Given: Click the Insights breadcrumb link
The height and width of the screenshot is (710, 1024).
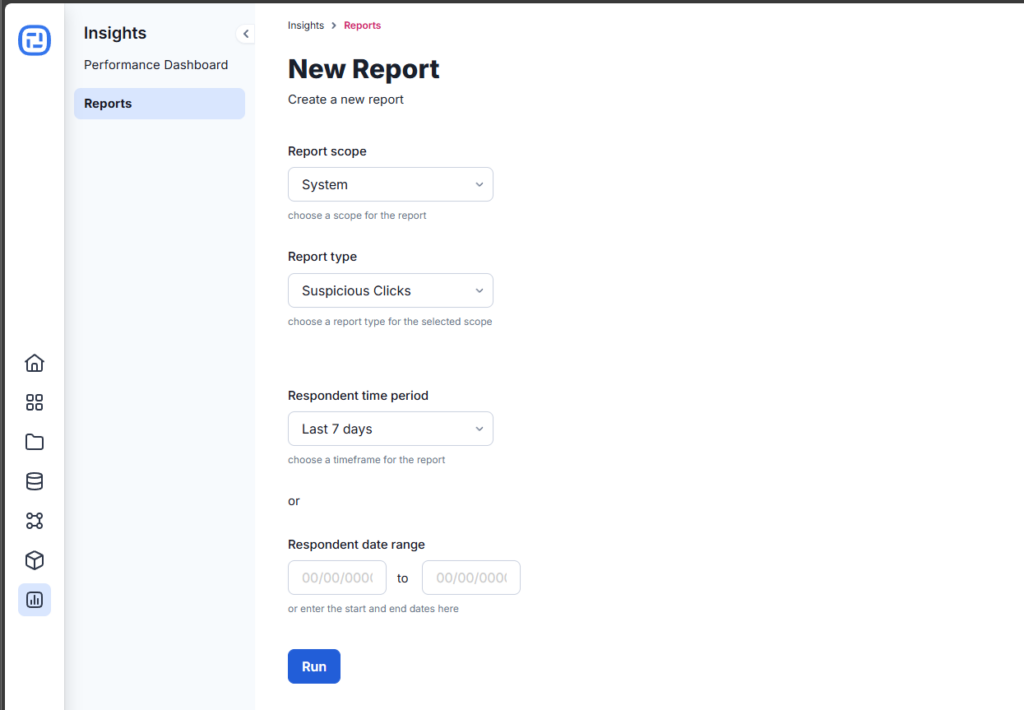Looking at the screenshot, I should (x=305, y=25).
